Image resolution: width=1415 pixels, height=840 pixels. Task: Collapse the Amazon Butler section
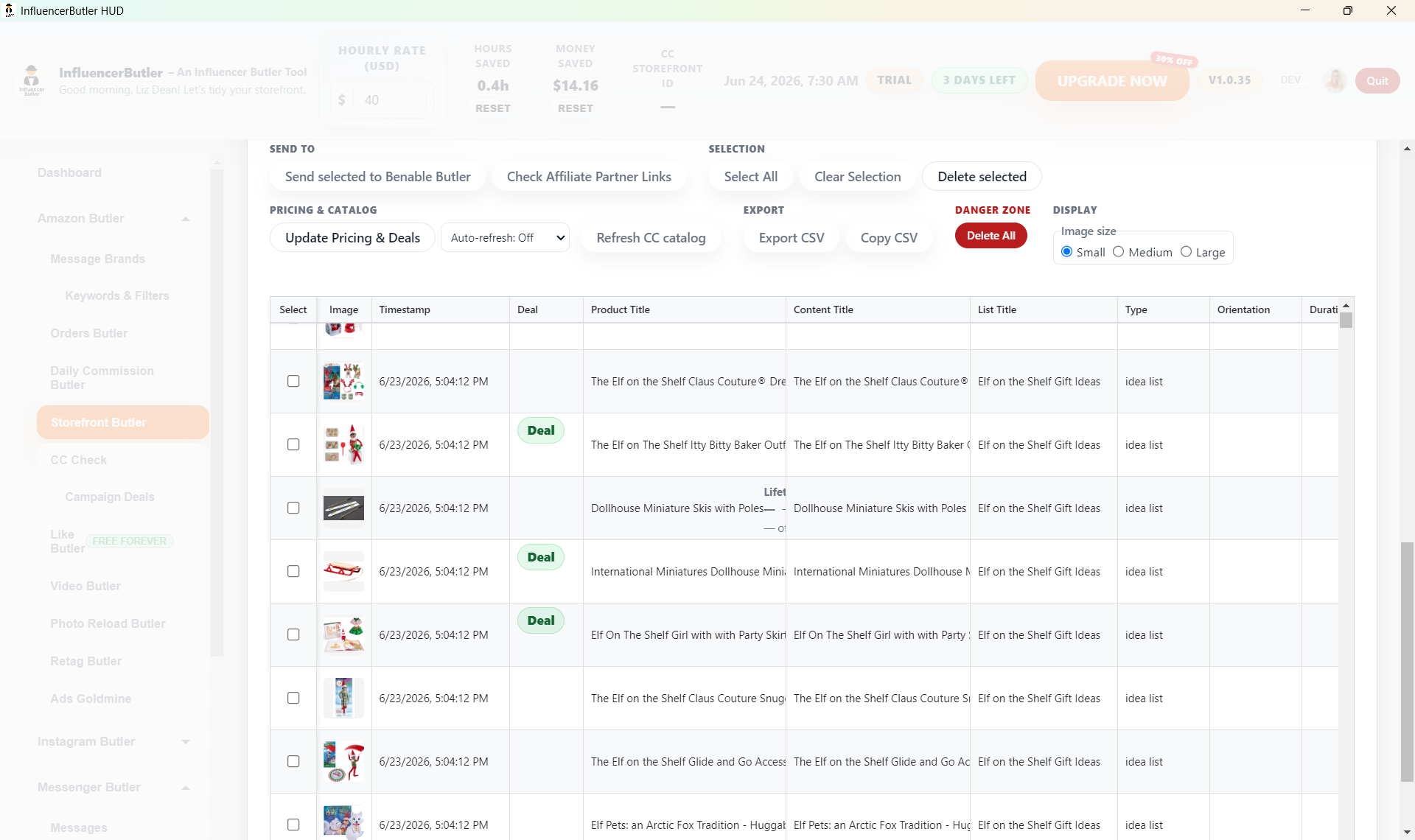(186, 219)
